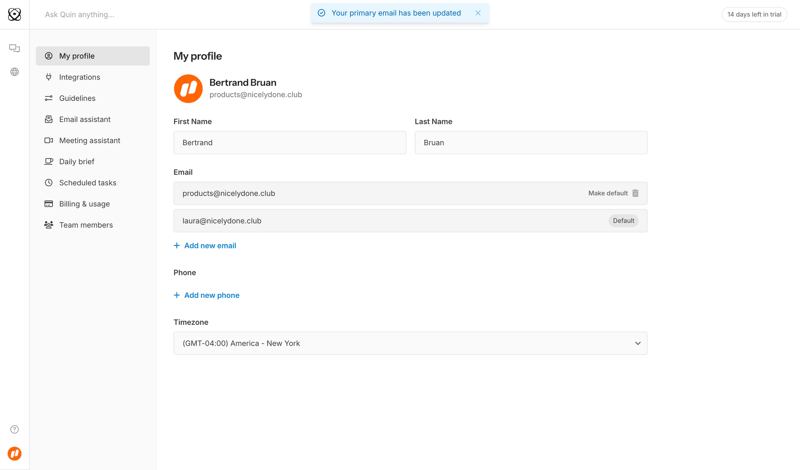
Task: Click the user avatar at bottom left
Action: click(14, 454)
